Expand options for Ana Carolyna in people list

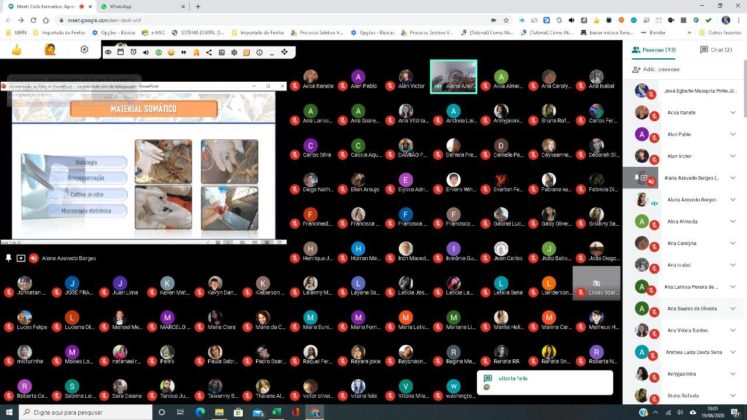733,243
